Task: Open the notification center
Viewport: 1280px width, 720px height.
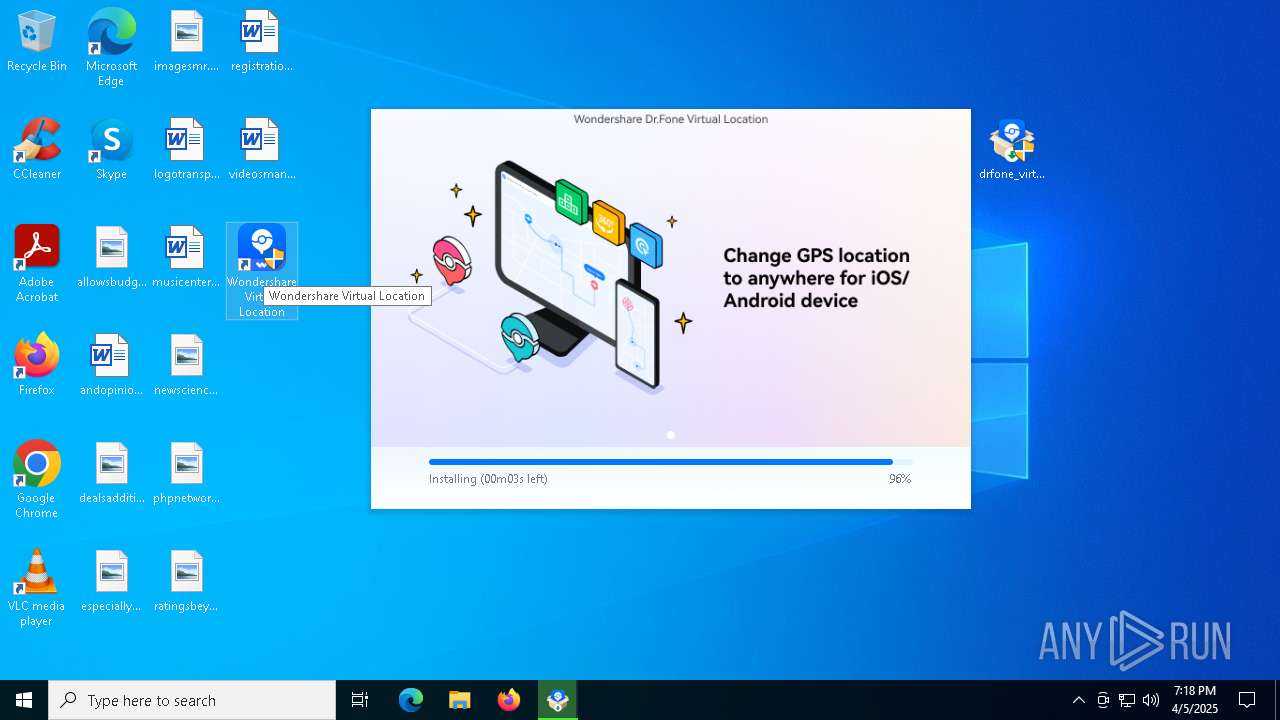Action: point(1247,700)
